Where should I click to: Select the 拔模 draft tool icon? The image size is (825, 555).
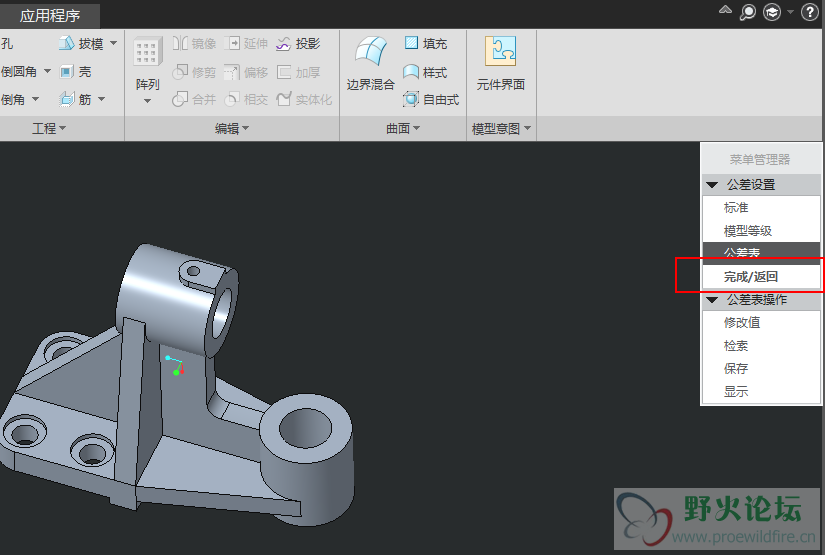pos(67,43)
